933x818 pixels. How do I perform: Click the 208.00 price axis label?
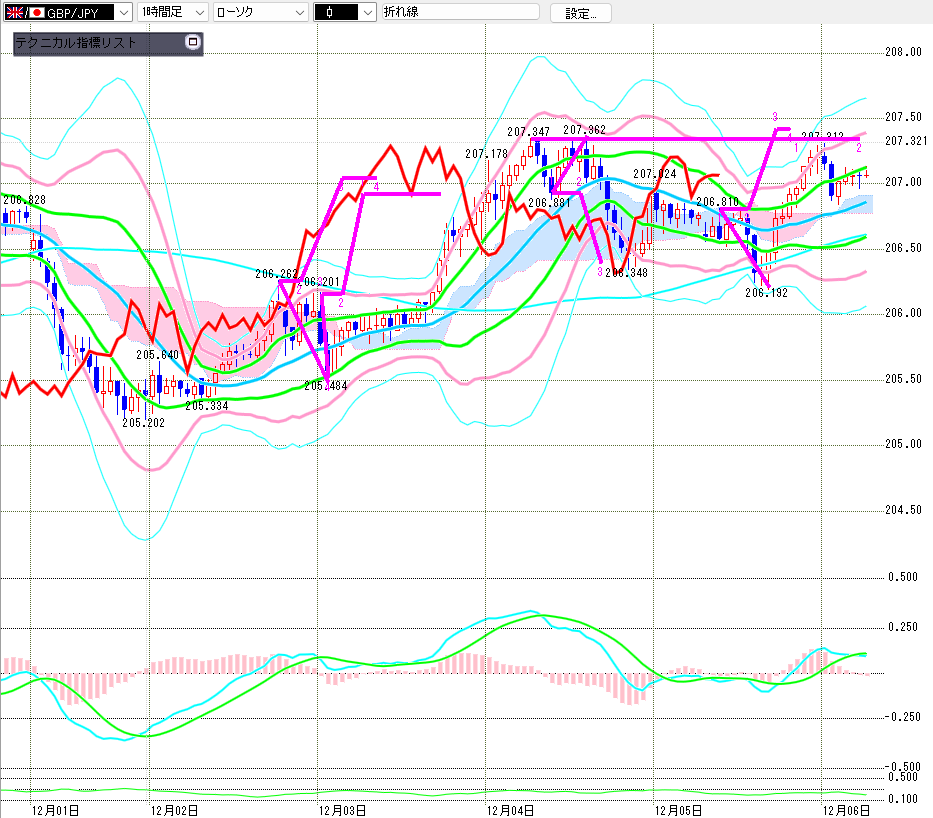[x=903, y=52]
